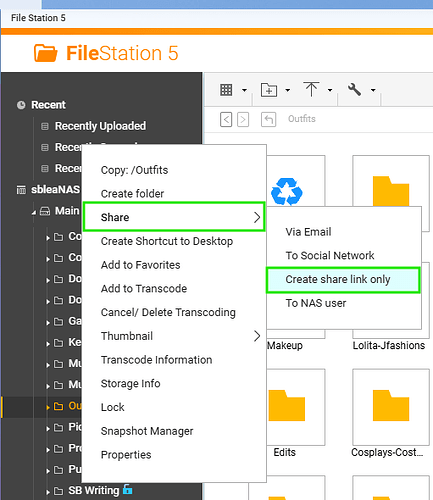This screenshot has height=500, width=433.
Task: Choose Create share link only
Action: tap(343, 280)
